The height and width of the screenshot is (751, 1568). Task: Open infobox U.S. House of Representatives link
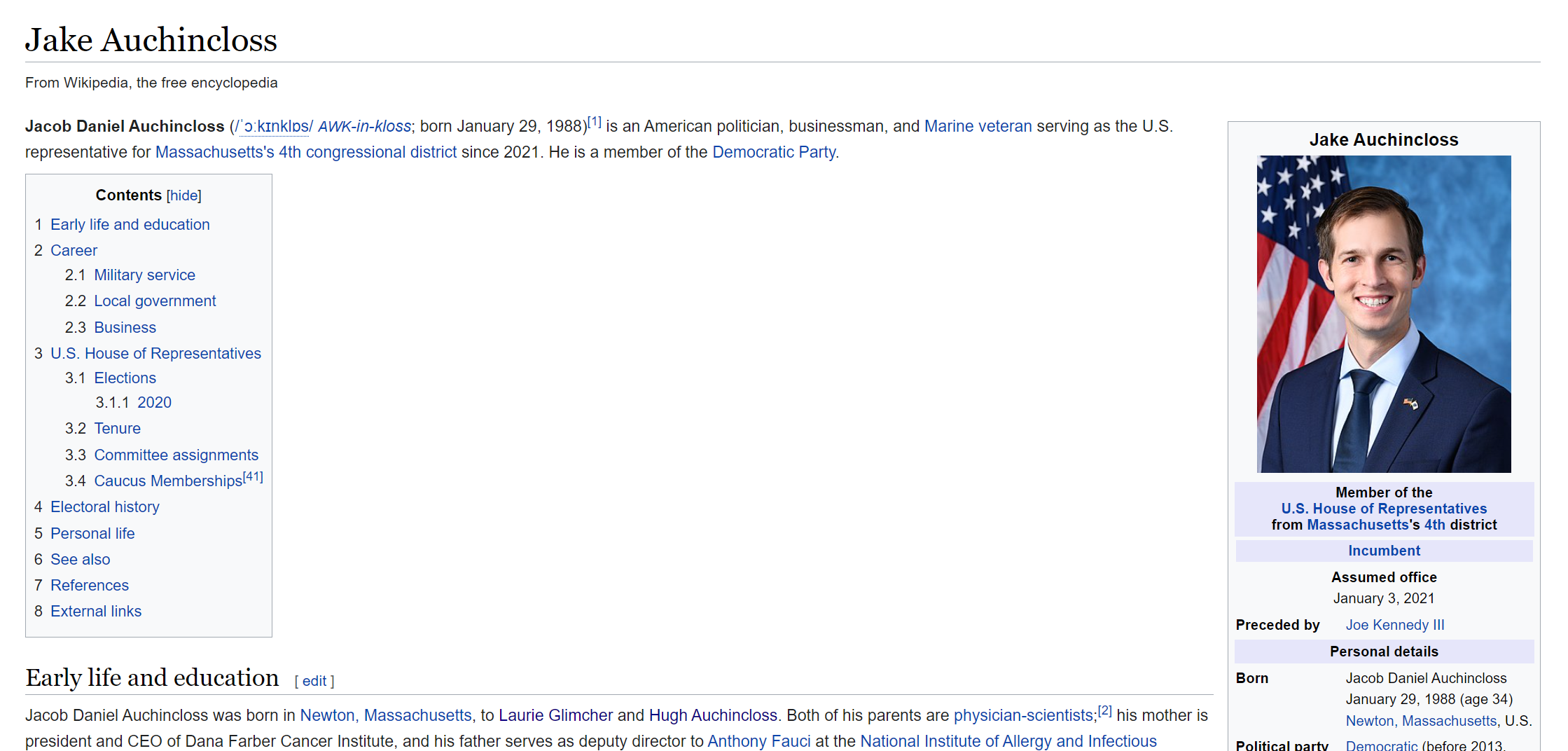[1384, 509]
